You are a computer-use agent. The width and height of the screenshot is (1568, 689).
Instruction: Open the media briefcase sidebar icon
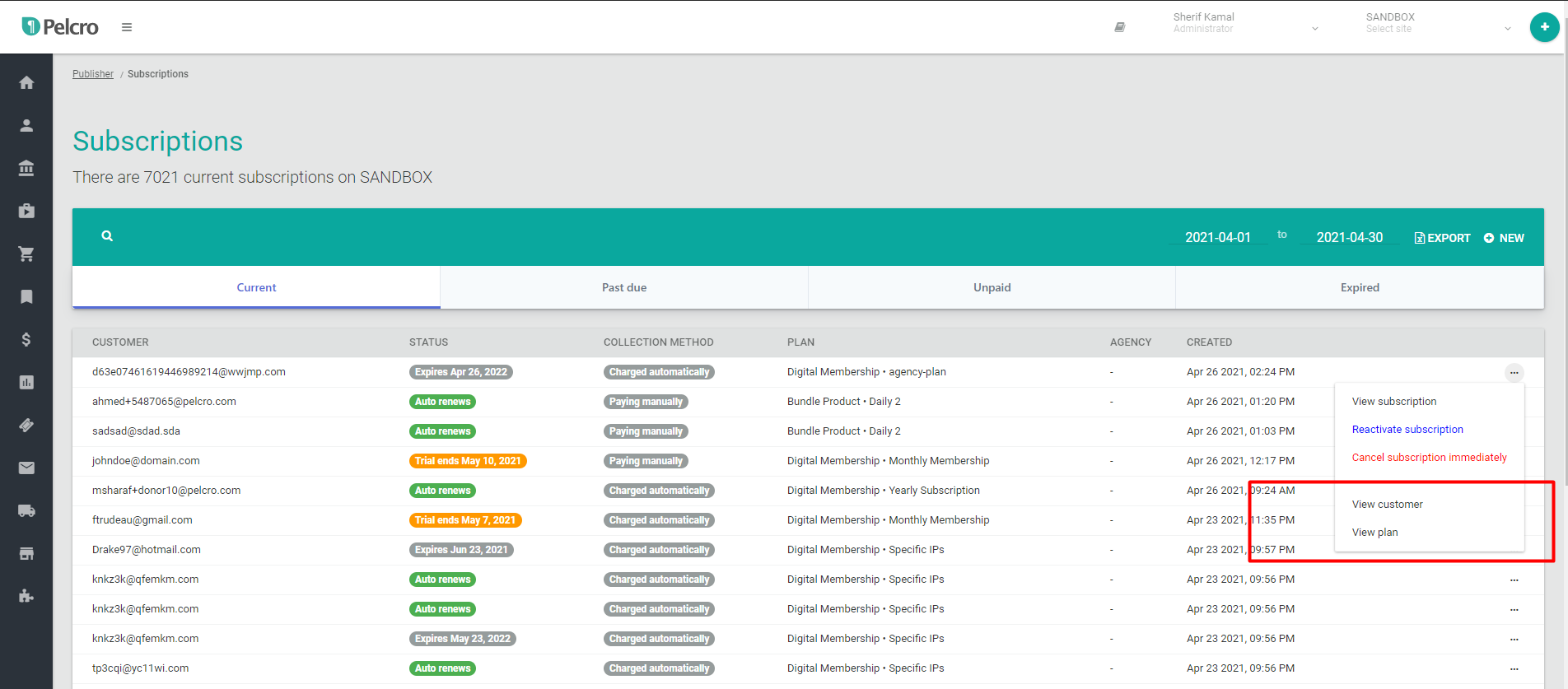tap(26, 211)
